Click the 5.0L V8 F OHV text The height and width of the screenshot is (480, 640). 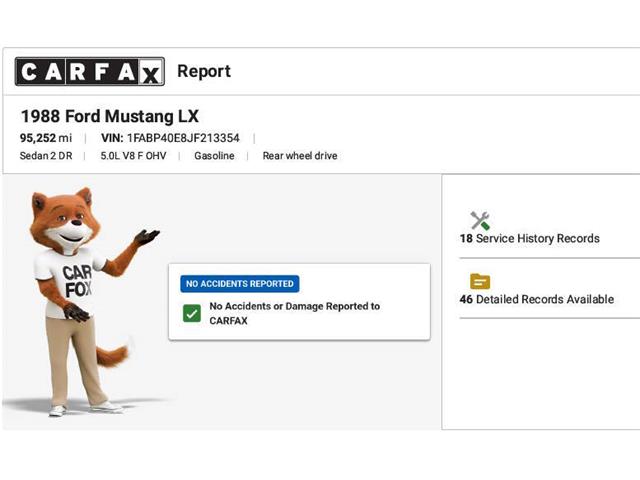pos(133,156)
